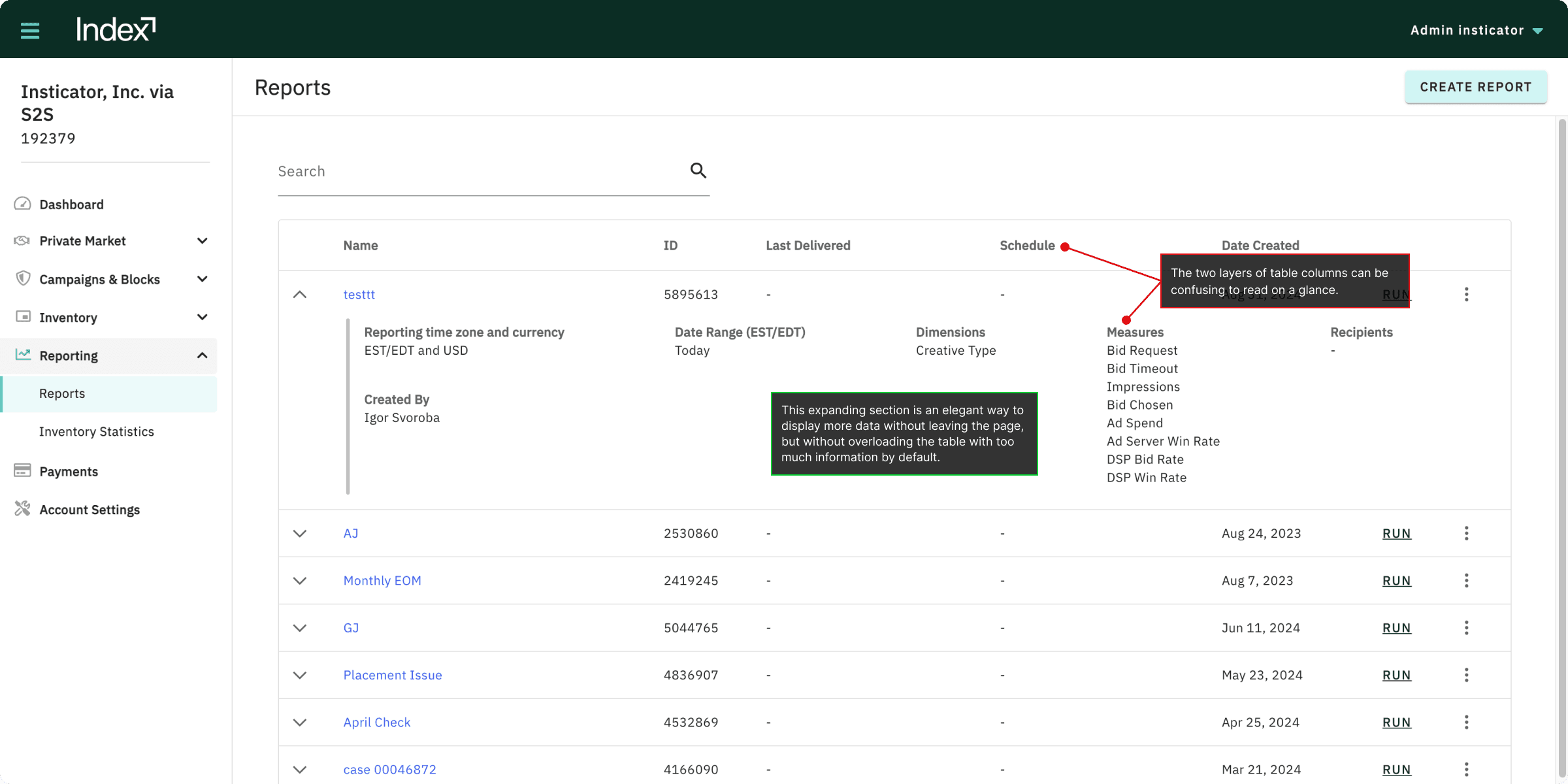The height and width of the screenshot is (784, 1568).
Task: Click the Reporting text in sidebar
Action: (x=69, y=355)
